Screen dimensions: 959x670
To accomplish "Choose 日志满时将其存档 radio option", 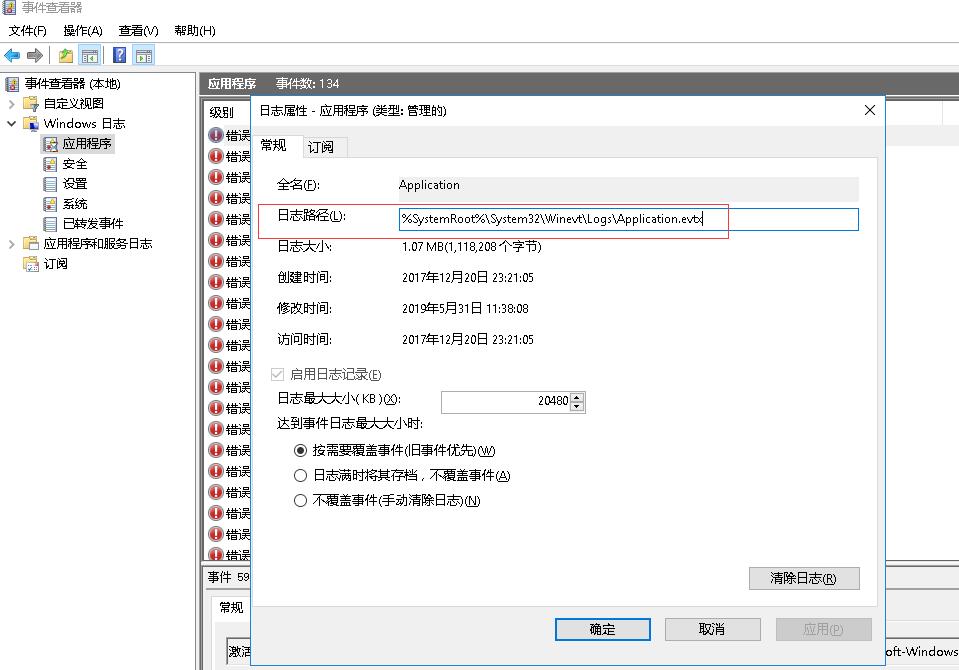I will coord(300,475).
